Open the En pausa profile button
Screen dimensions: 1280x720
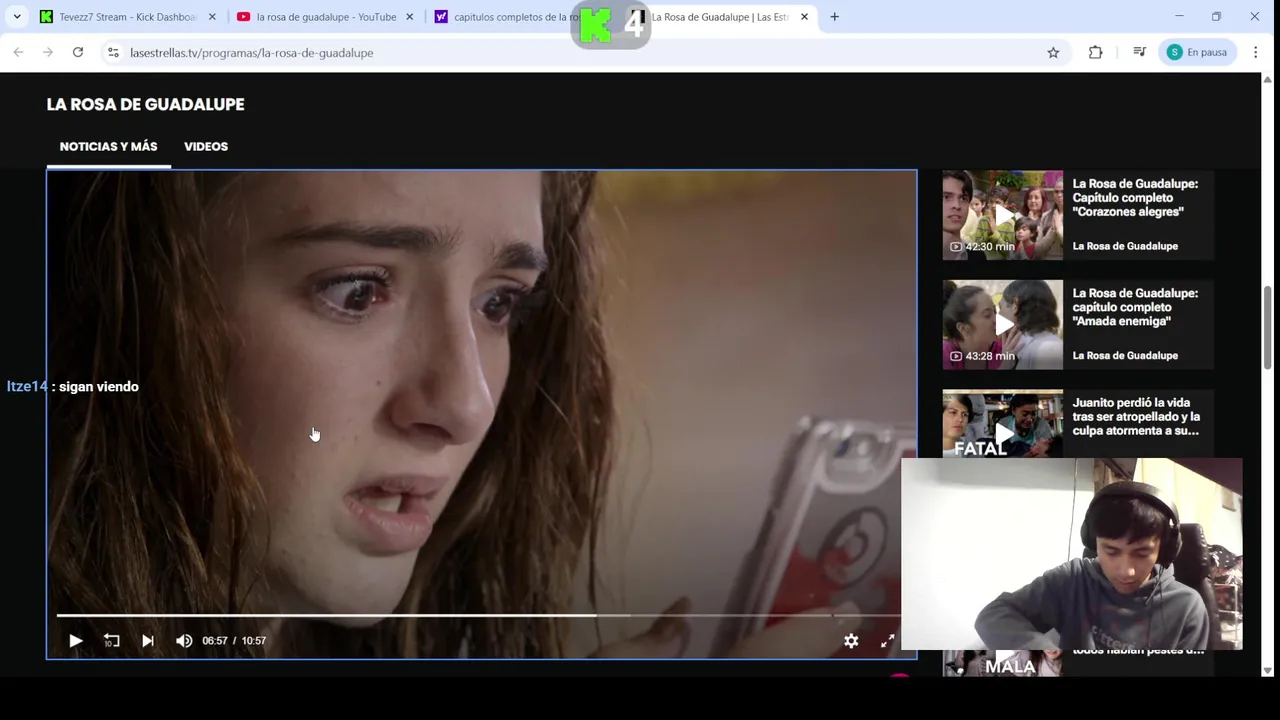coord(1197,52)
